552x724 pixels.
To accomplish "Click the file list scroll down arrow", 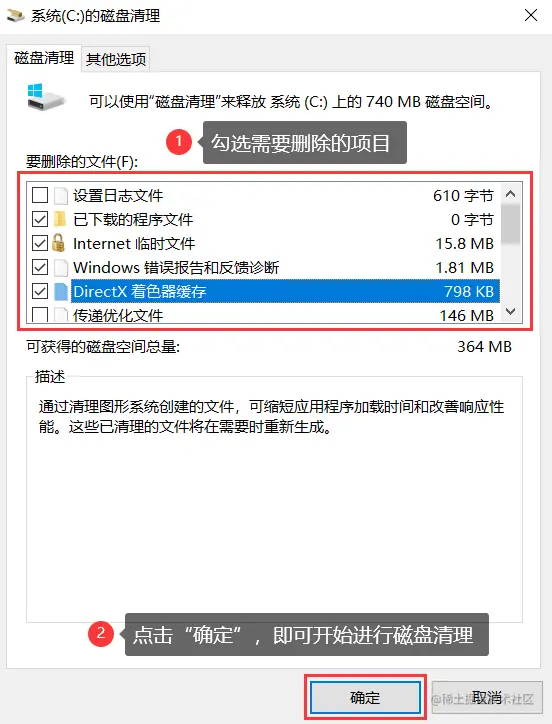I will [x=510, y=312].
